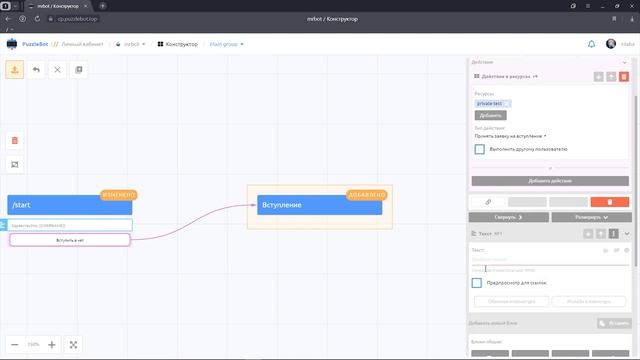Viewport: 640px width, 360px height.
Task: Click the browser address bar
Action: tap(78, 19)
